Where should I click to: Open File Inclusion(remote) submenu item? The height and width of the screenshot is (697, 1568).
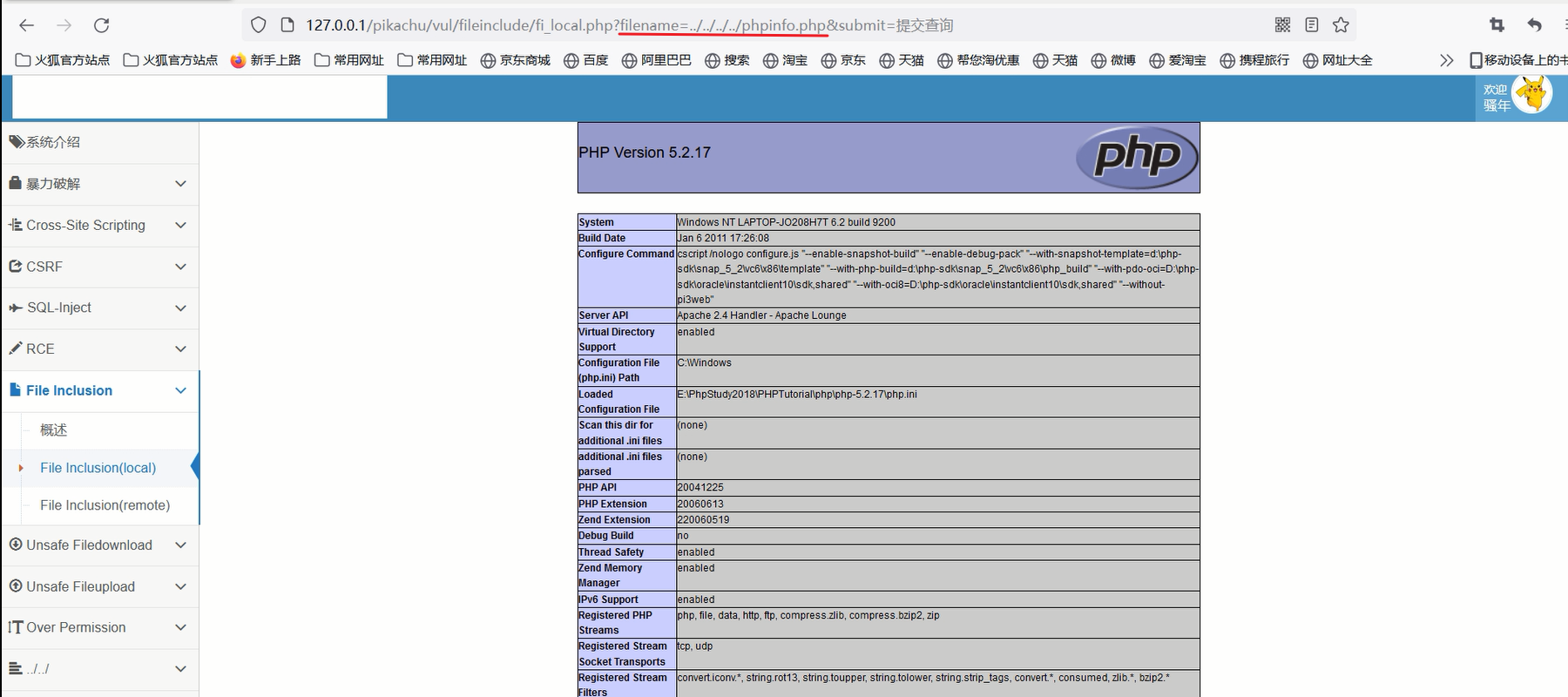tap(100, 505)
